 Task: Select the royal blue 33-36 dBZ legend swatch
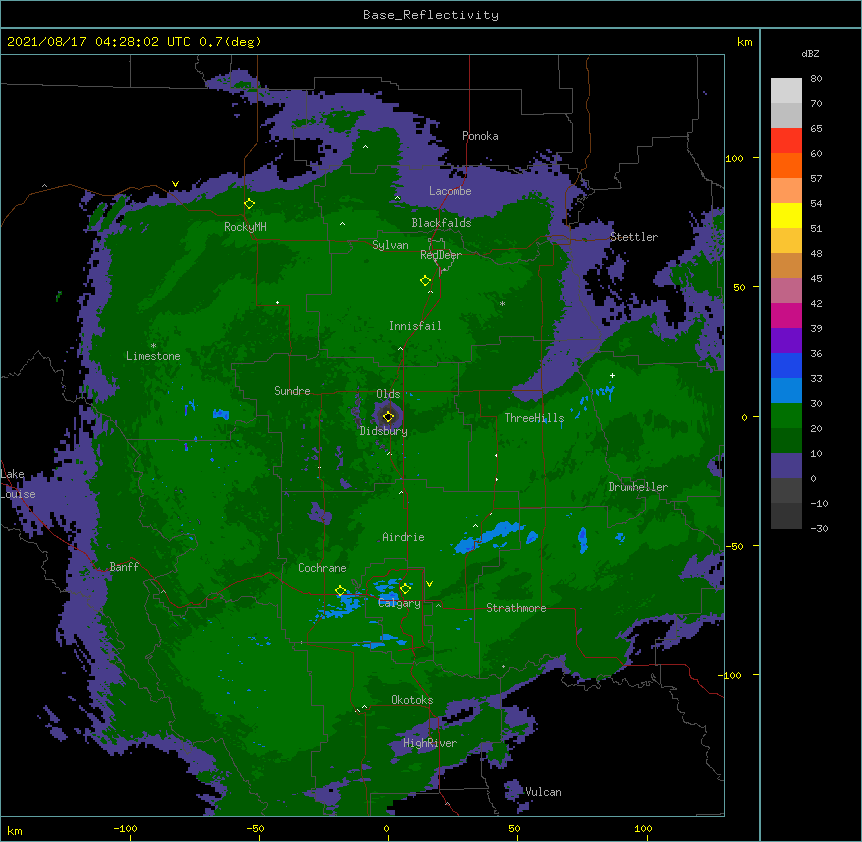(x=786, y=365)
